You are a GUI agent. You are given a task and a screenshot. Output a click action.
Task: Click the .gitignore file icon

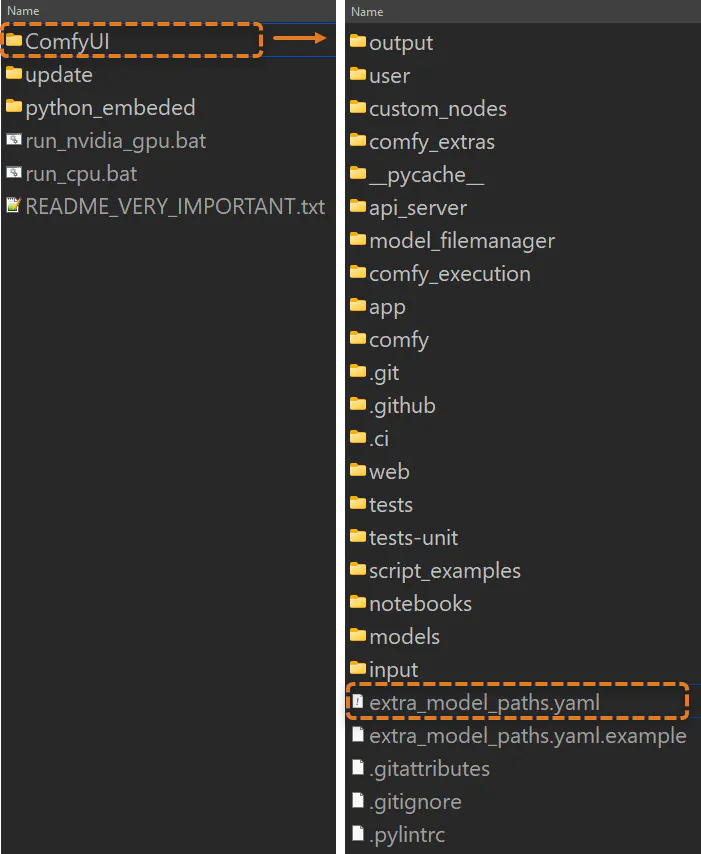click(x=358, y=800)
